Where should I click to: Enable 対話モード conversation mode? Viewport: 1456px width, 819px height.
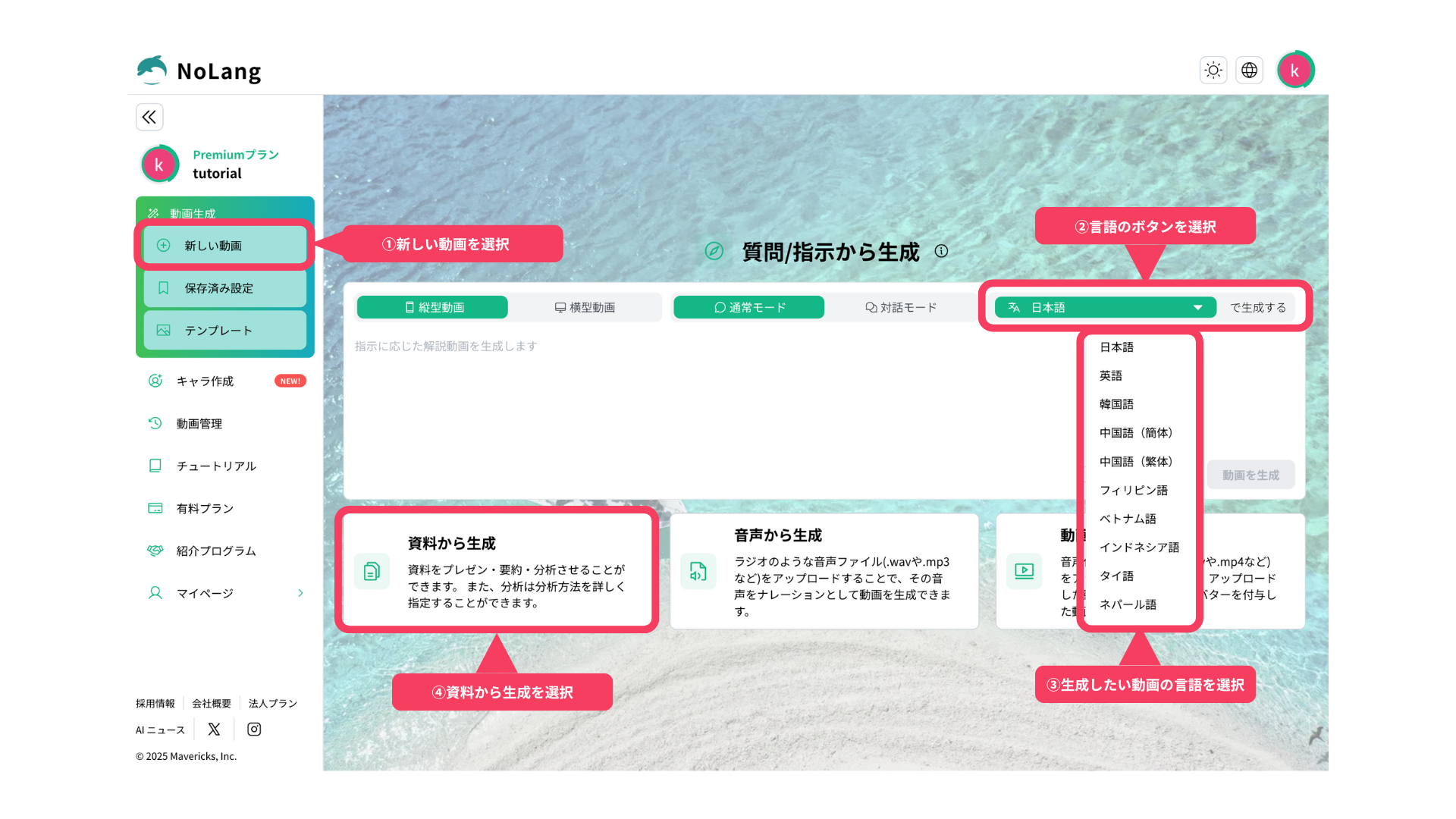[x=901, y=307]
